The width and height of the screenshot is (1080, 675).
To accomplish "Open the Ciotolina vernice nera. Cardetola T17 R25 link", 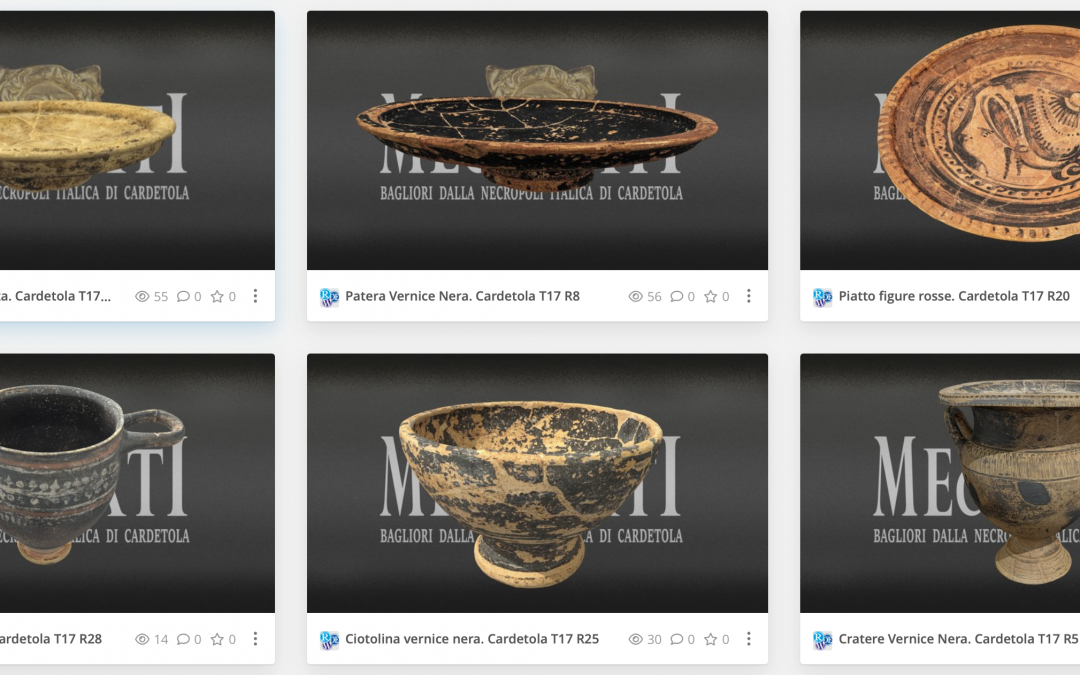I will click(472, 639).
